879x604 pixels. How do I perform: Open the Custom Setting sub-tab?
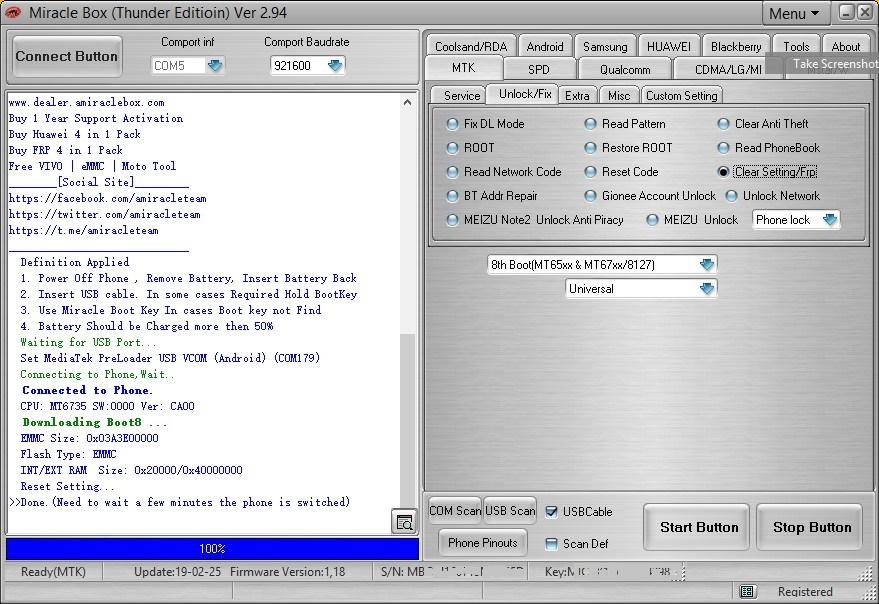[682, 96]
